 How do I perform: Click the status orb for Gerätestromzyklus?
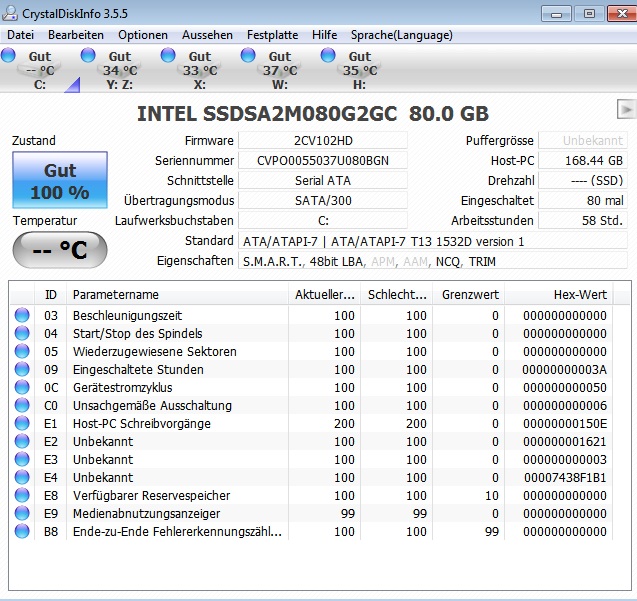(x=22, y=387)
